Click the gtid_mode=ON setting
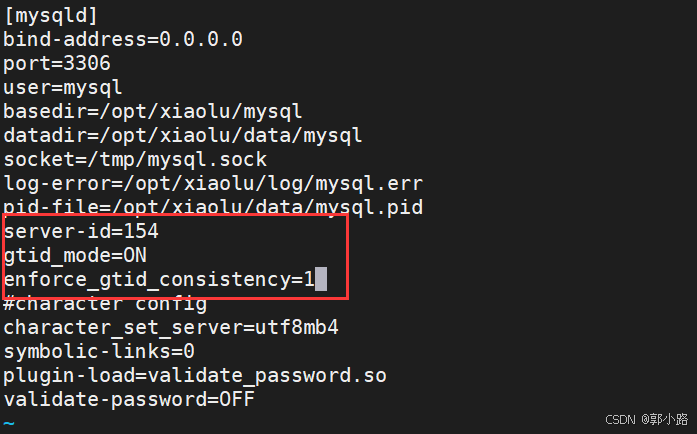This screenshot has height=434, width=697. click(x=75, y=256)
